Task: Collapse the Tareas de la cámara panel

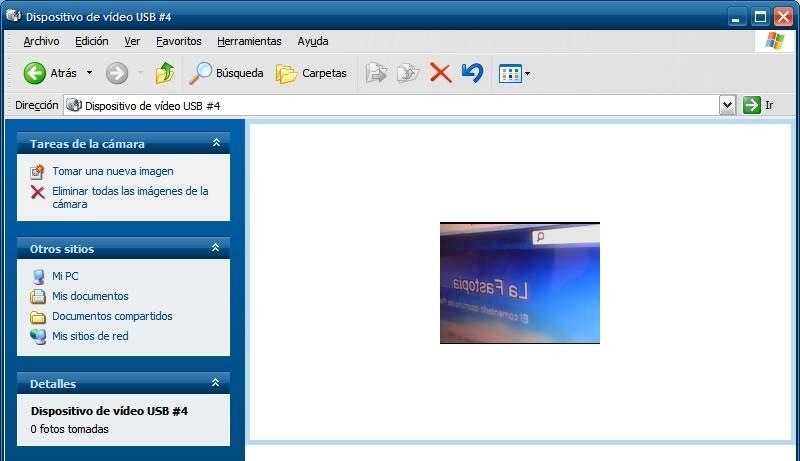Action: coord(216,143)
